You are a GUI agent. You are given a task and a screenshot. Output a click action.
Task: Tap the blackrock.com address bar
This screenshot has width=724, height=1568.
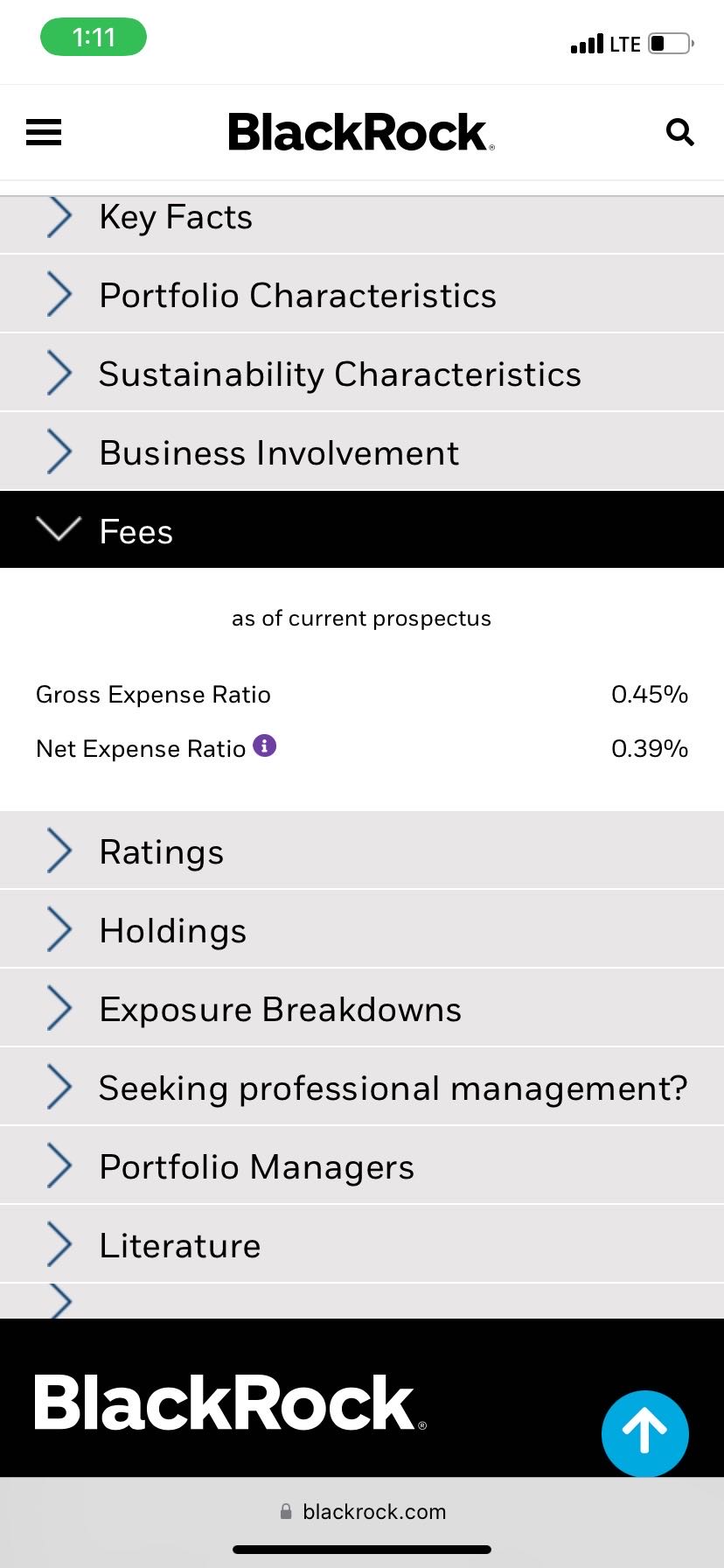tap(362, 1511)
